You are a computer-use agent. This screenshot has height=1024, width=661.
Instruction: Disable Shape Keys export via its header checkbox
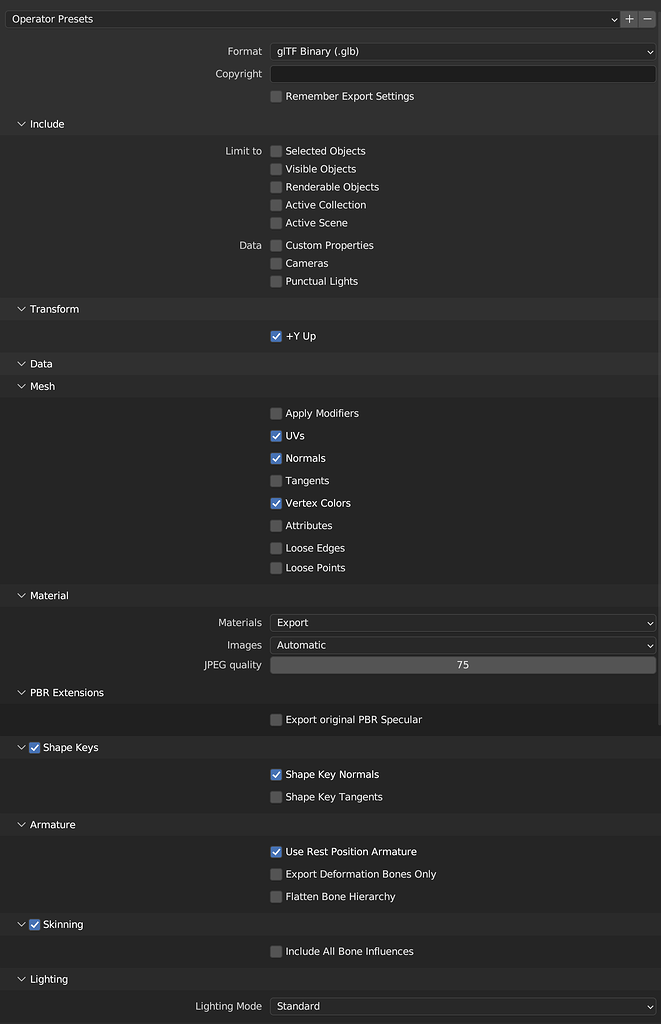[x=34, y=747]
